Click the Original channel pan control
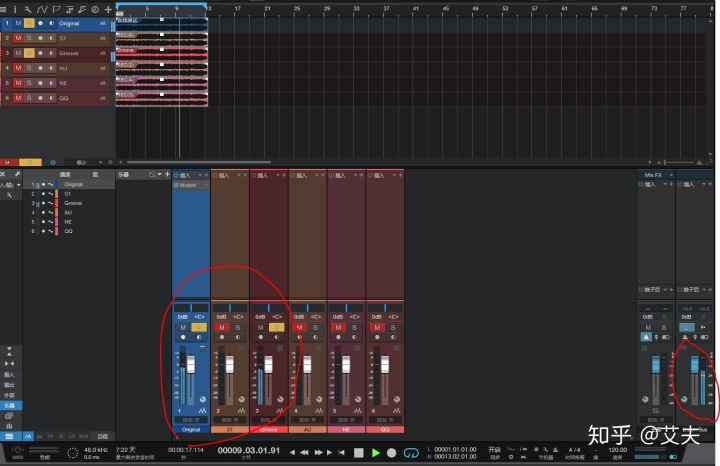The width and height of the screenshot is (720, 466). [191, 308]
